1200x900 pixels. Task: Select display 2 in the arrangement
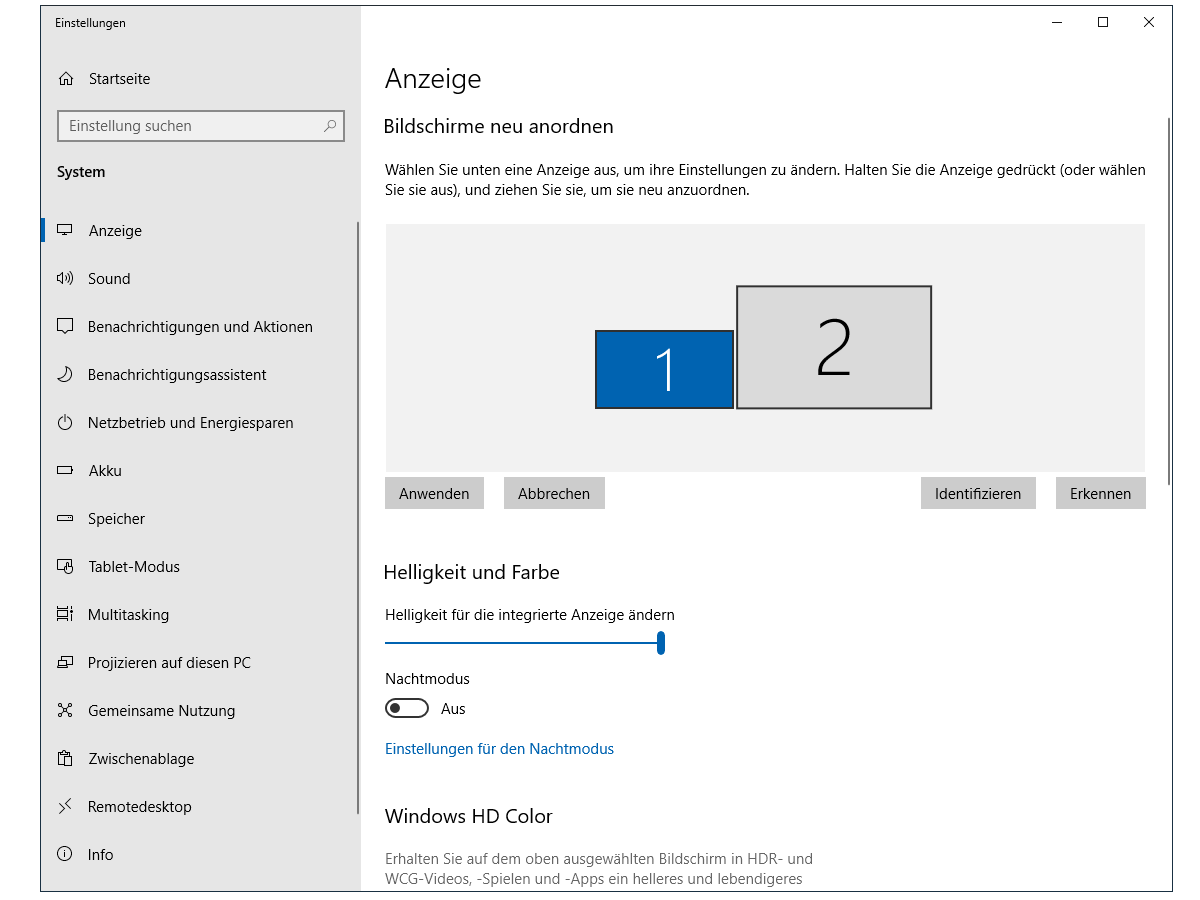tap(833, 348)
